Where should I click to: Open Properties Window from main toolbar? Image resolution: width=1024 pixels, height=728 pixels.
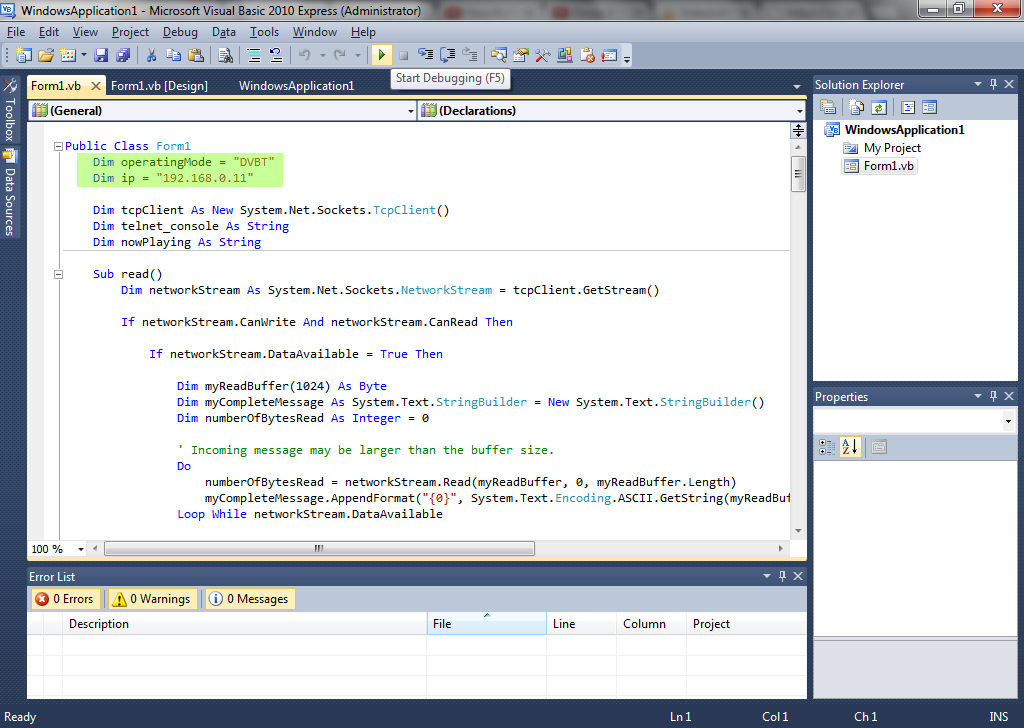click(x=520, y=55)
